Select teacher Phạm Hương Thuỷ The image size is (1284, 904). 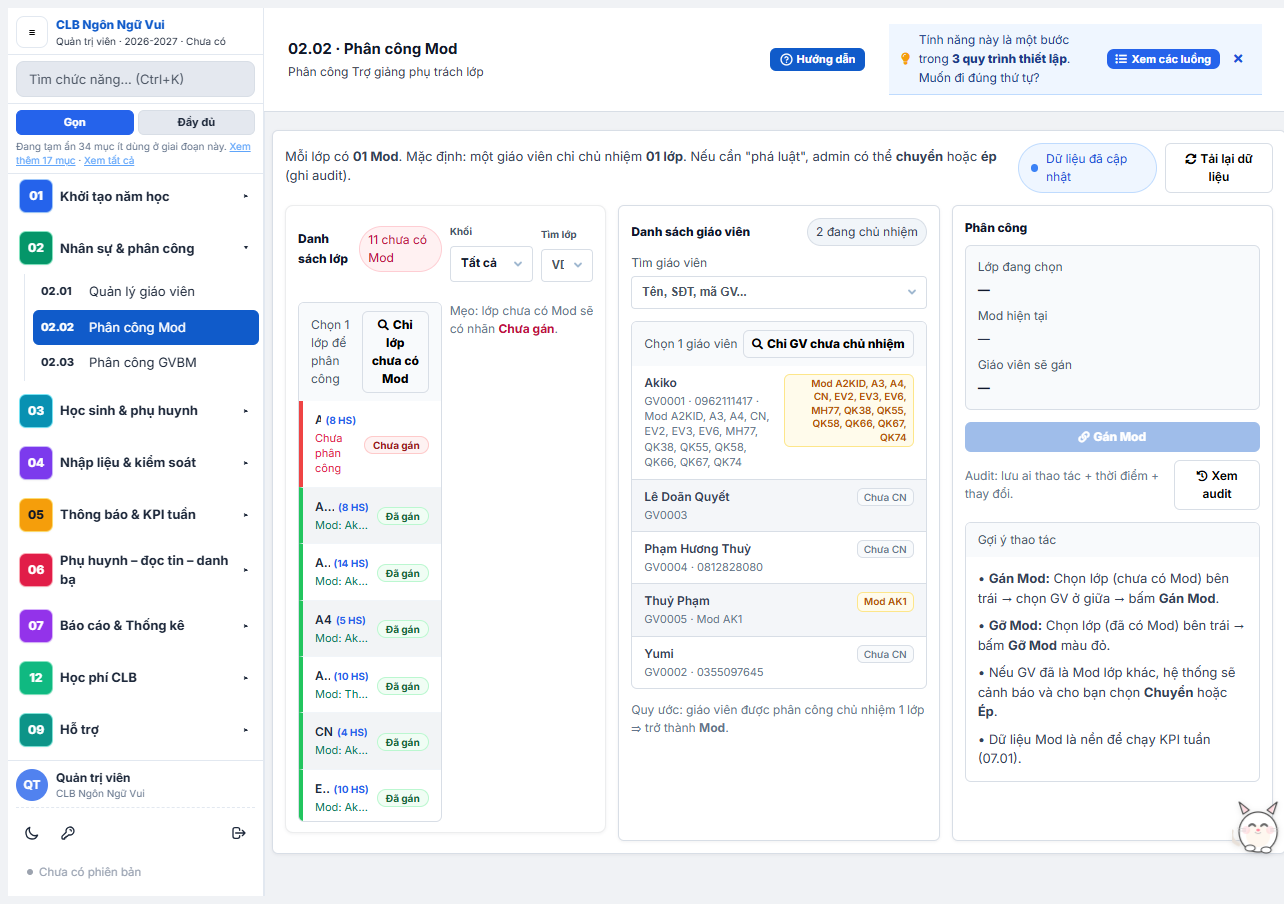pyautogui.click(x=779, y=558)
